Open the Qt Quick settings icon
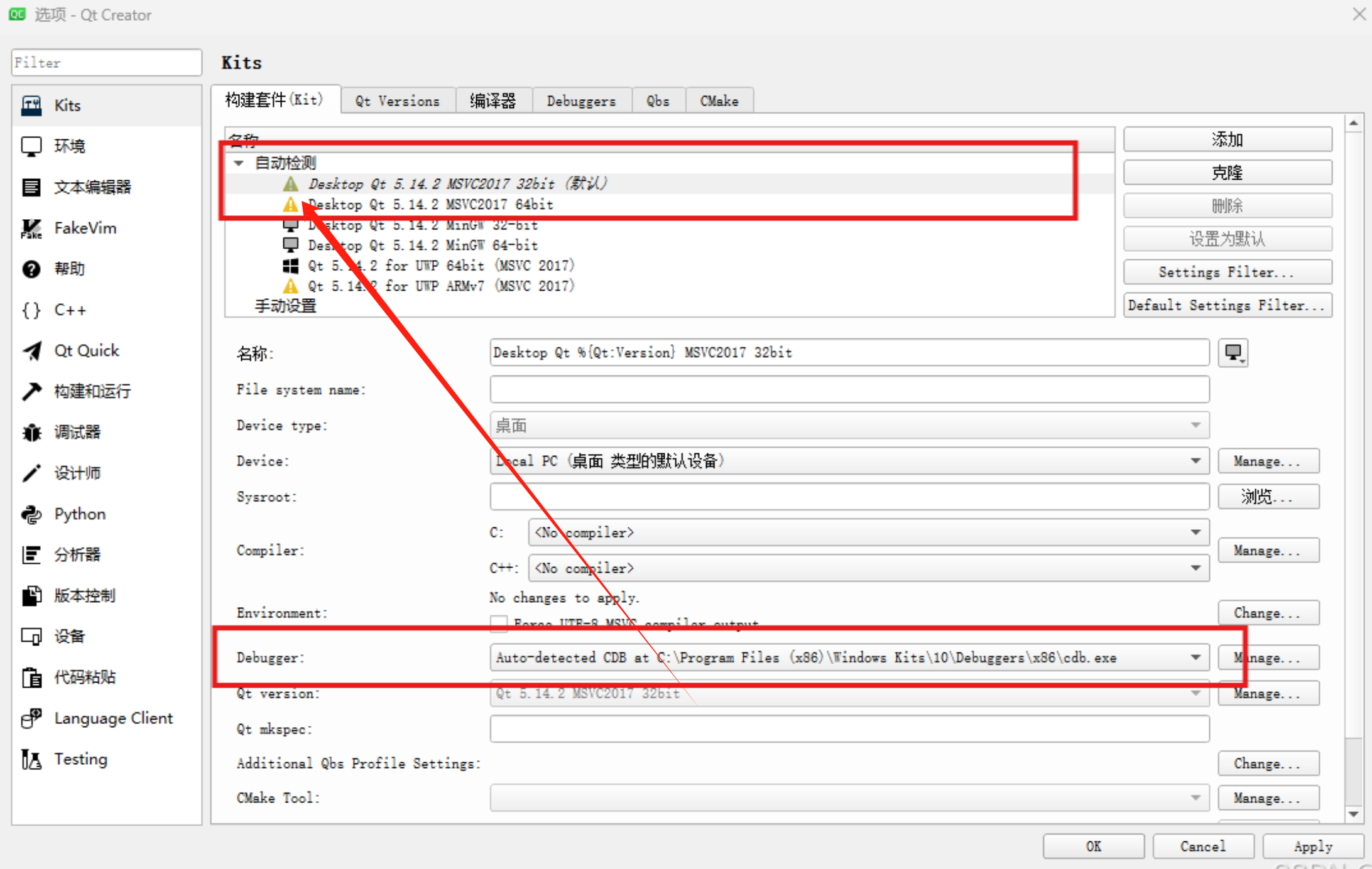 coord(31,351)
